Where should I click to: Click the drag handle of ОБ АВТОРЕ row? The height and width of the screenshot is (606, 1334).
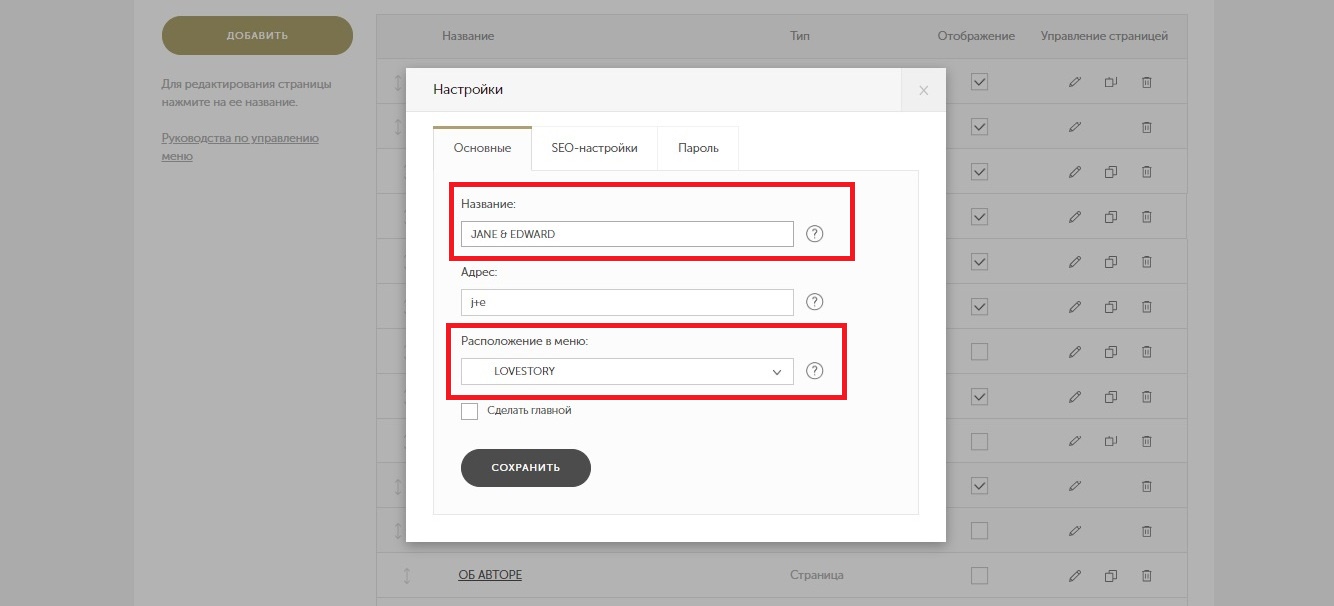[x=407, y=575]
